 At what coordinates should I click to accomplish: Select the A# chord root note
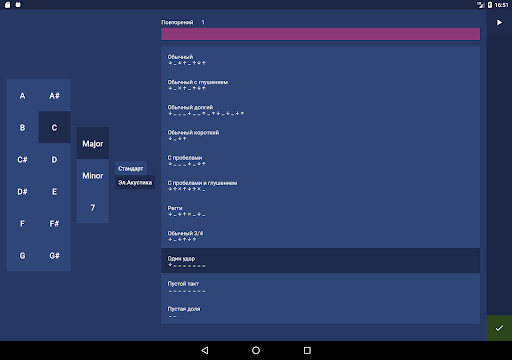pyautogui.click(x=54, y=96)
